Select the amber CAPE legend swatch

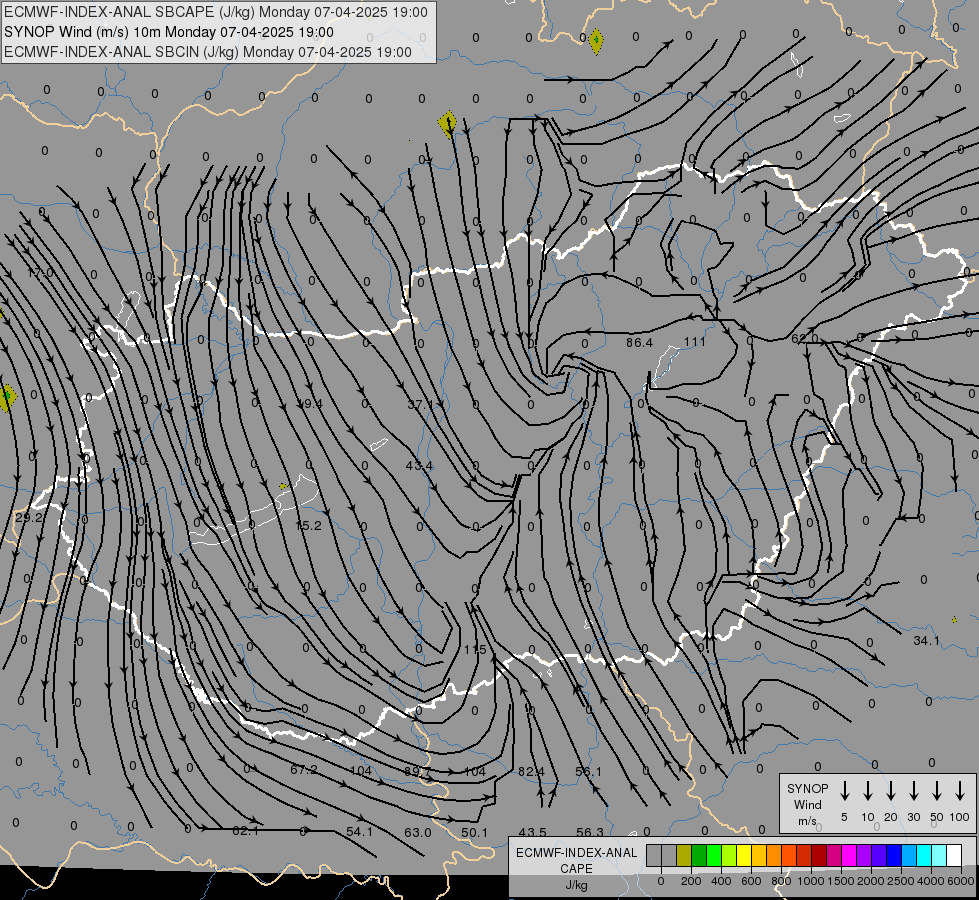pyautogui.click(x=759, y=856)
